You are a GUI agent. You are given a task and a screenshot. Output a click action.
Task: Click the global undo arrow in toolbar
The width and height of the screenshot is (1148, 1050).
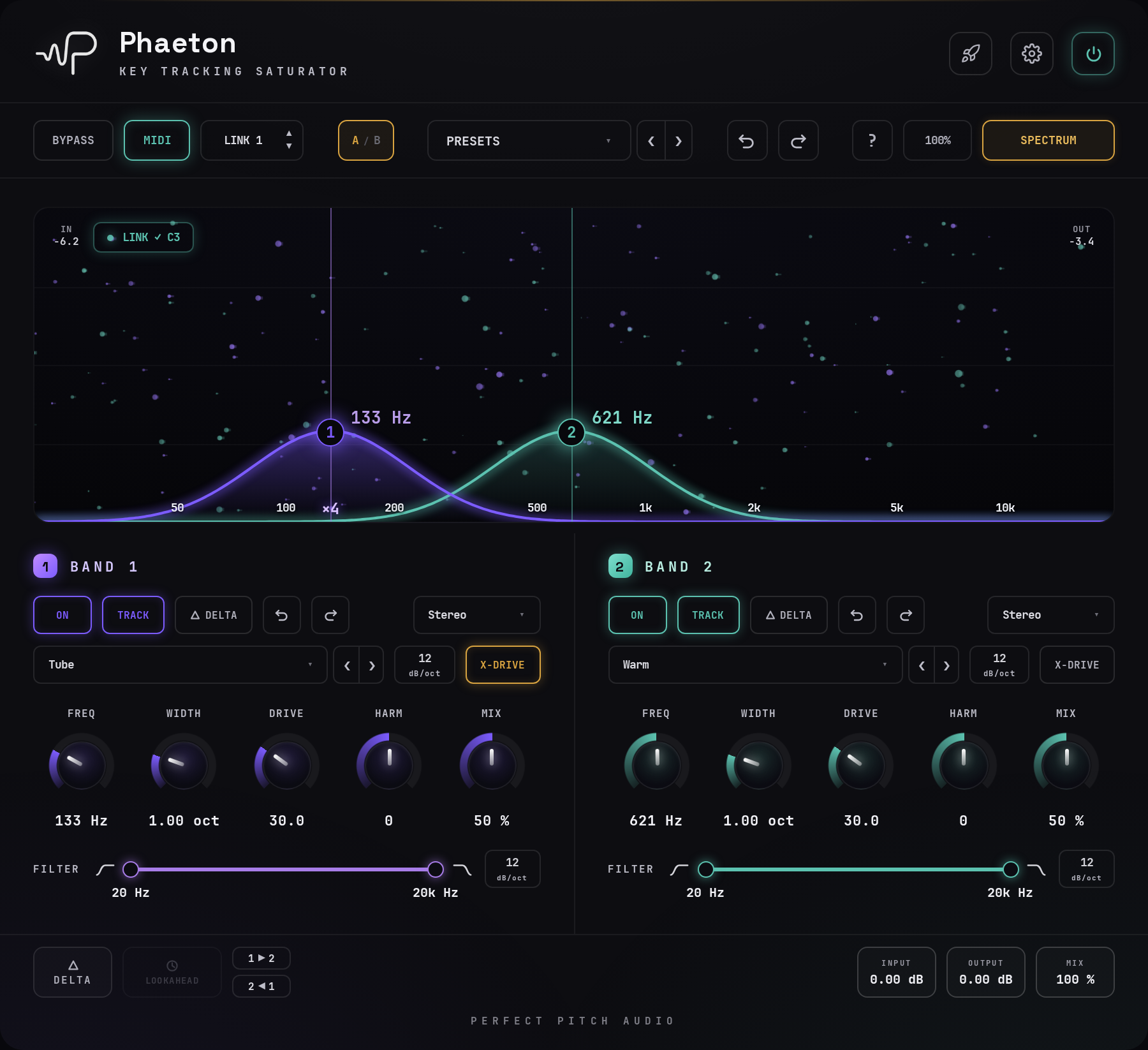click(x=747, y=140)
